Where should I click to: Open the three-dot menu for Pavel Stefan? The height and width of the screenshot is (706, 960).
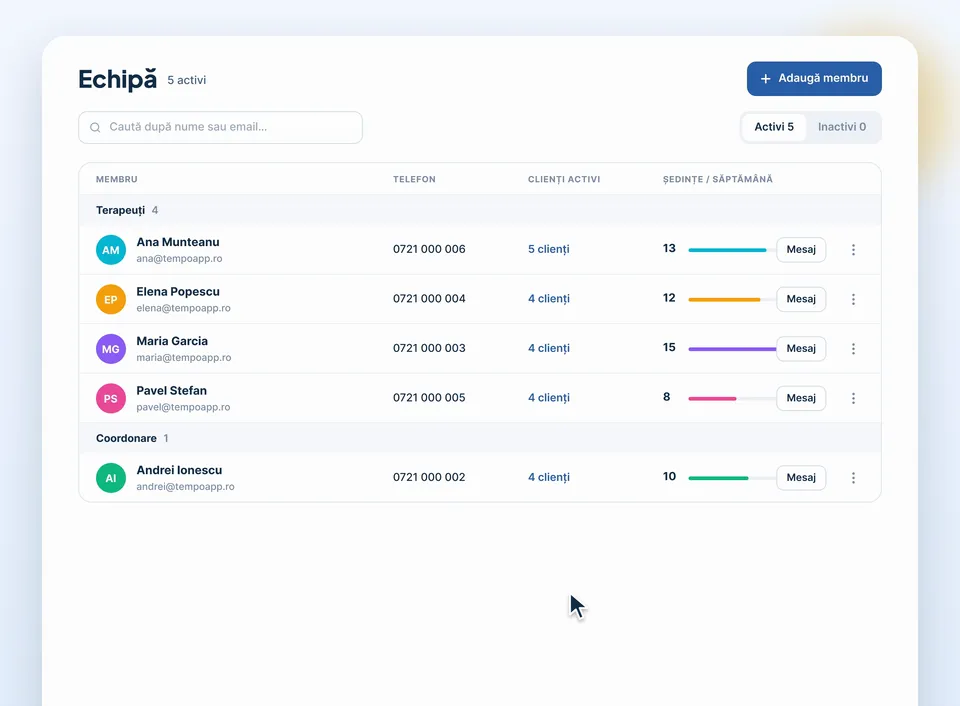pyautogui.click(x=853, y=399)
